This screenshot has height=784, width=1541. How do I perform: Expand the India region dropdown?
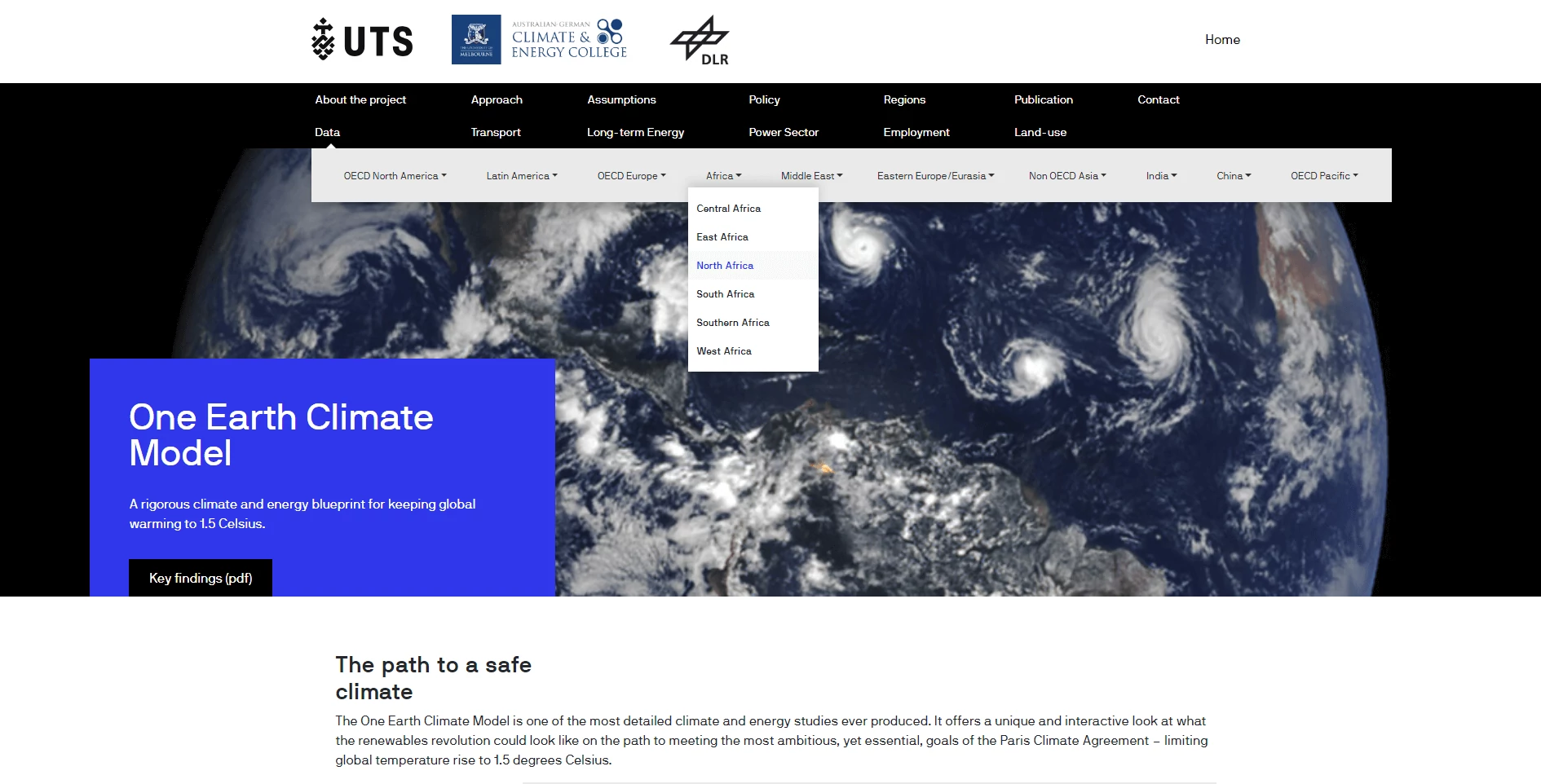tap(1160, 175)
